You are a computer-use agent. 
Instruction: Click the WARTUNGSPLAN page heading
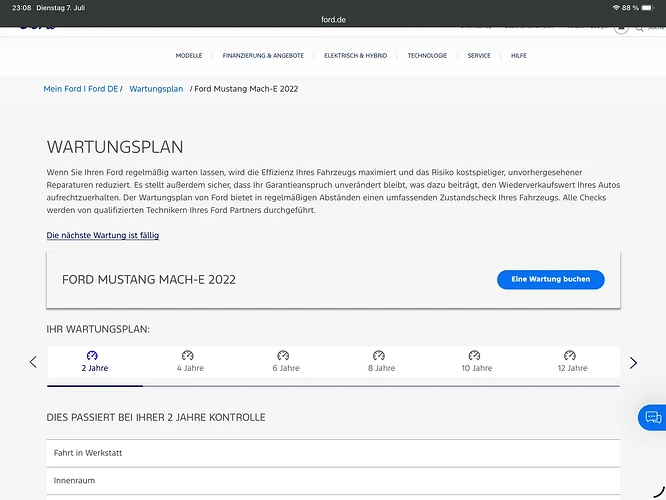point(115,147)
